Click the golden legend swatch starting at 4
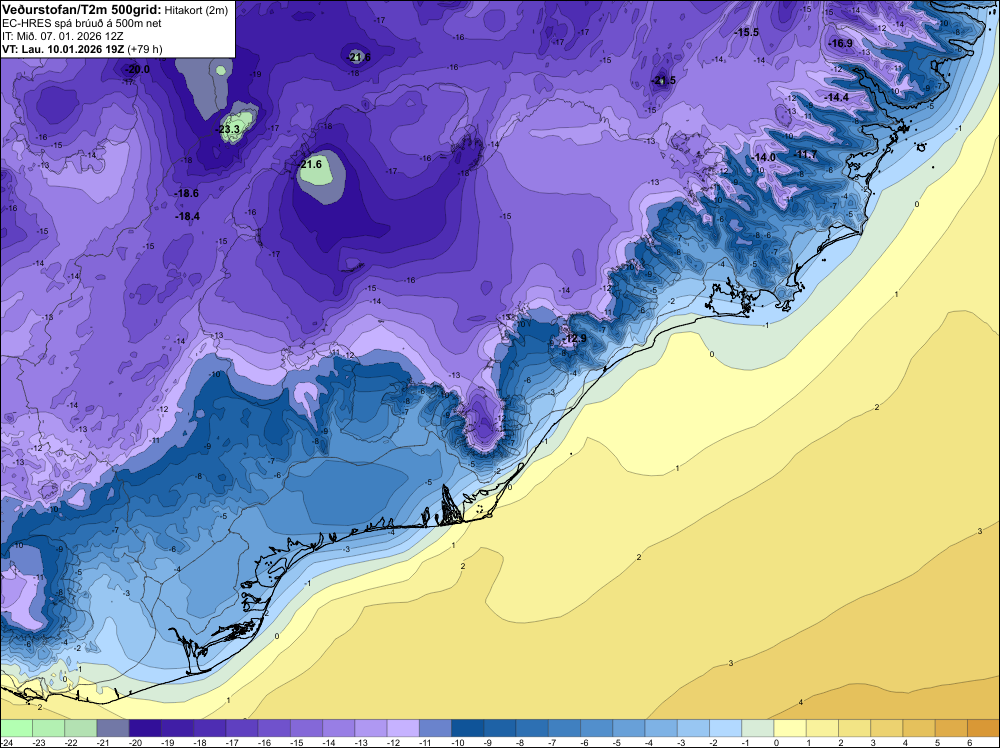 point(919,728)
